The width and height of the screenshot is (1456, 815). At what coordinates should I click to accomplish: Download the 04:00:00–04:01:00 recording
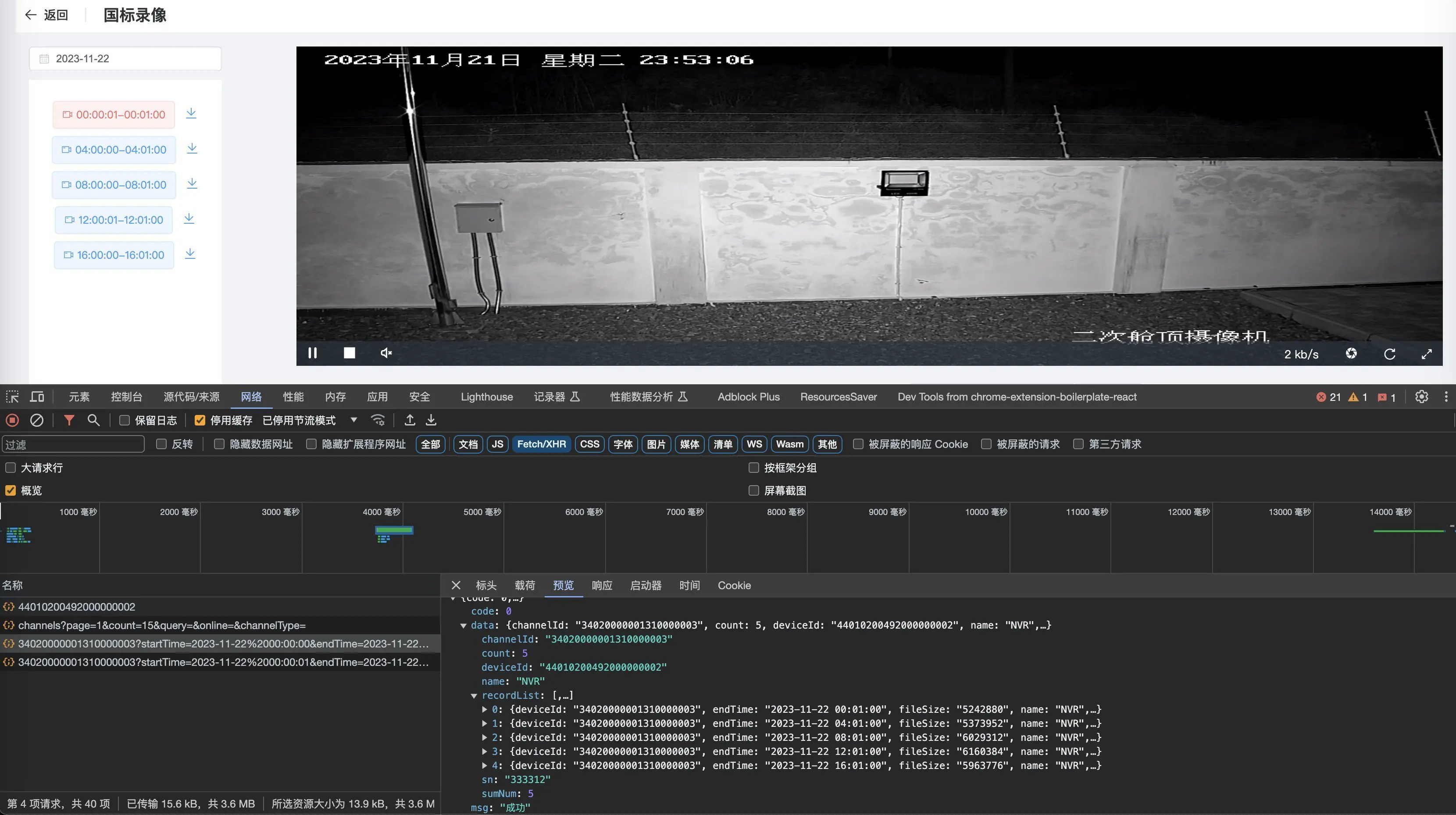pos(192,149)
